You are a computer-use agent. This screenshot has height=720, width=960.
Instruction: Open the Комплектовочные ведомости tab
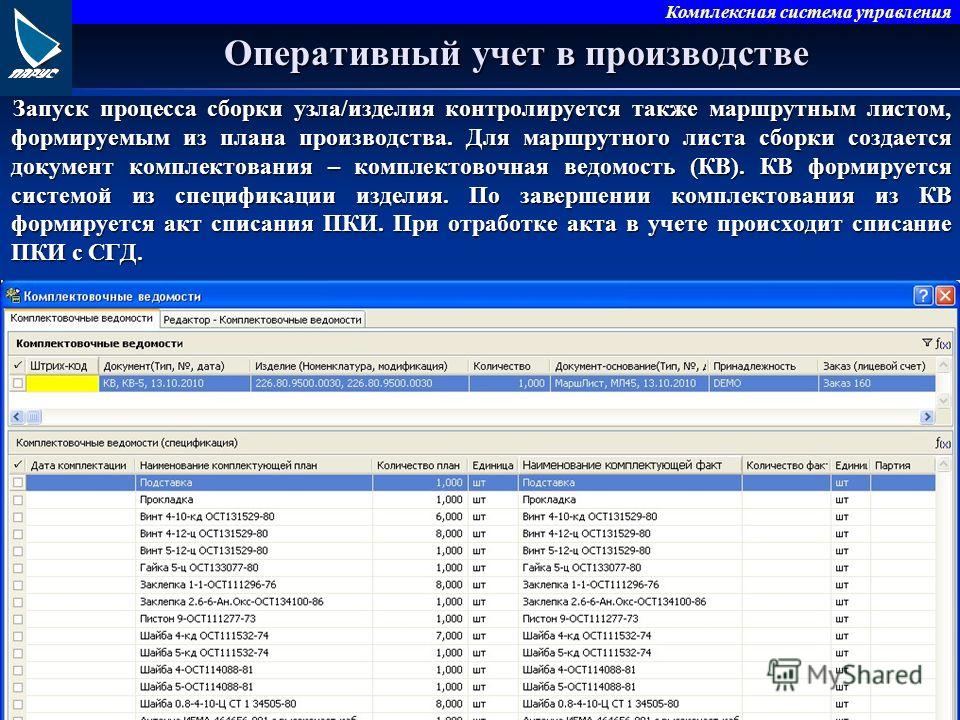click(81, 318)
